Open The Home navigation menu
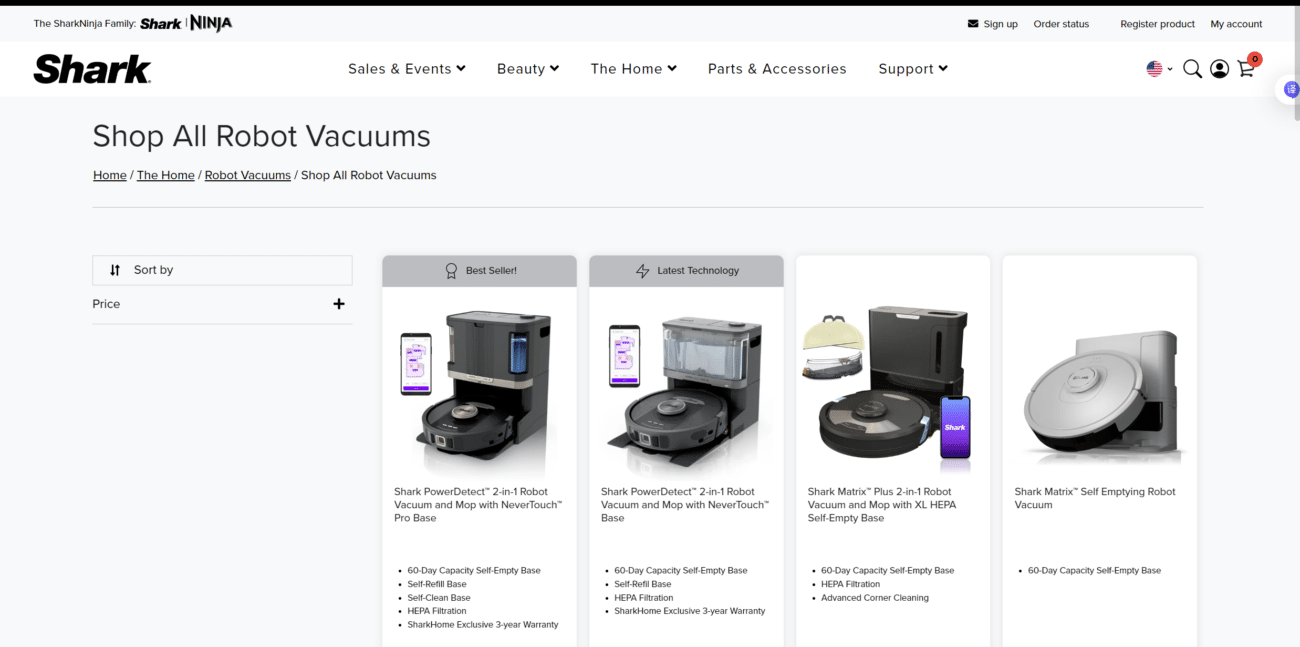The height and width of the screenshot is (647, 1300). pos(633,69)
